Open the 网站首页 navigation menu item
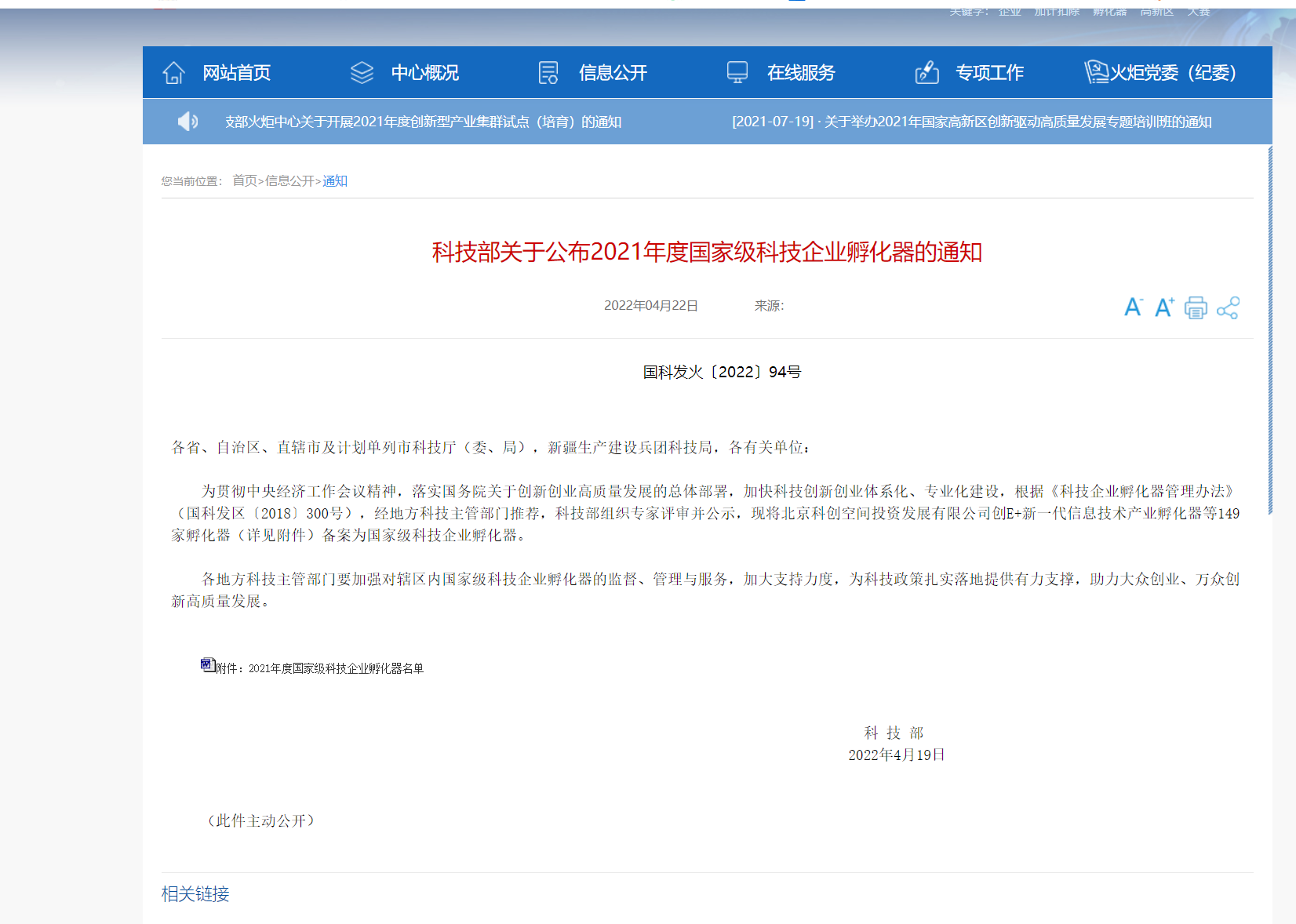 pyautogui.click(x=235, y=72)
